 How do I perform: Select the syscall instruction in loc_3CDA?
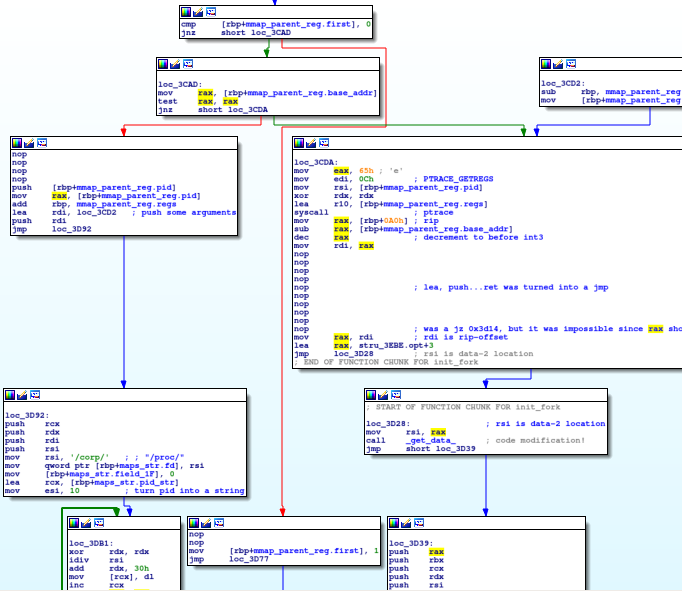311,213
